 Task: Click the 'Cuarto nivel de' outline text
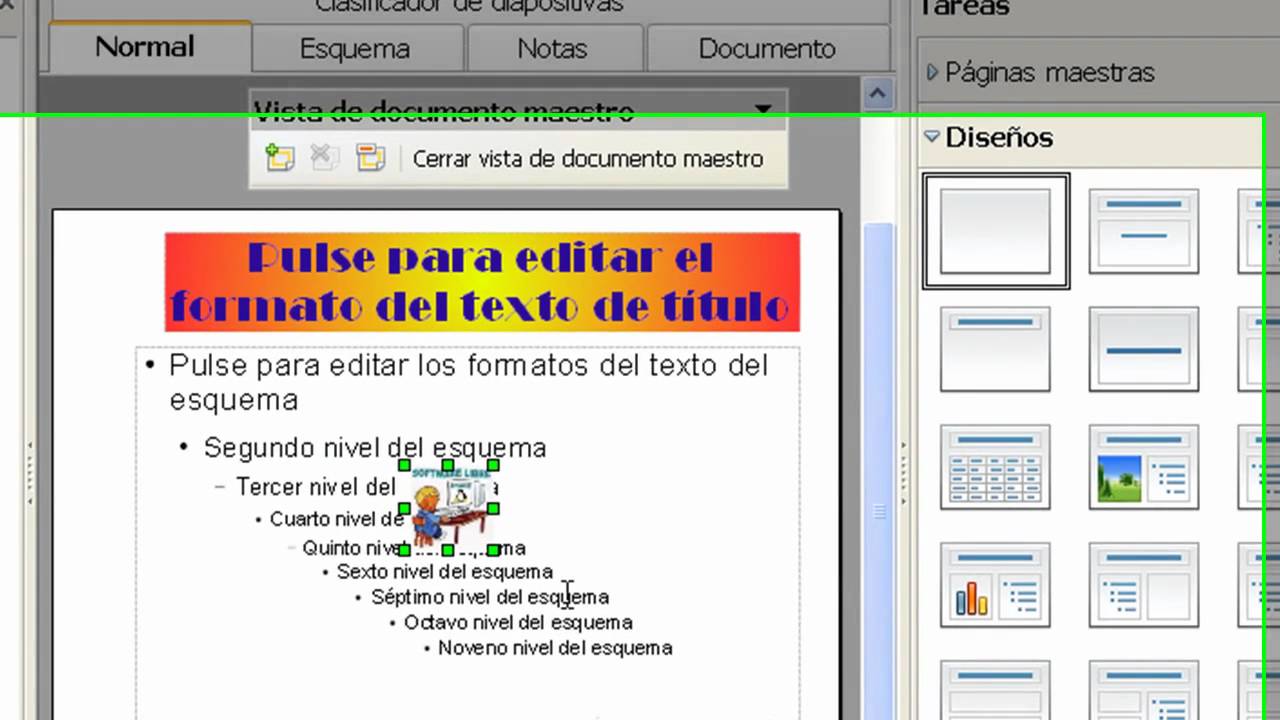tap(337, 519)
